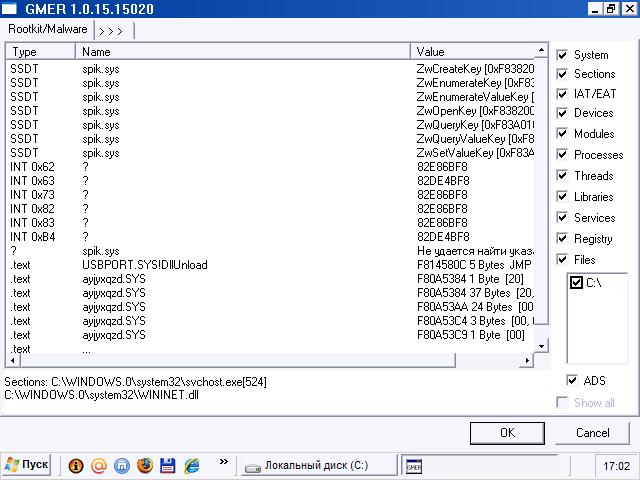Toggle the C:\ drive checkbox
The image size is (640, 480).
tap(576, 282)
